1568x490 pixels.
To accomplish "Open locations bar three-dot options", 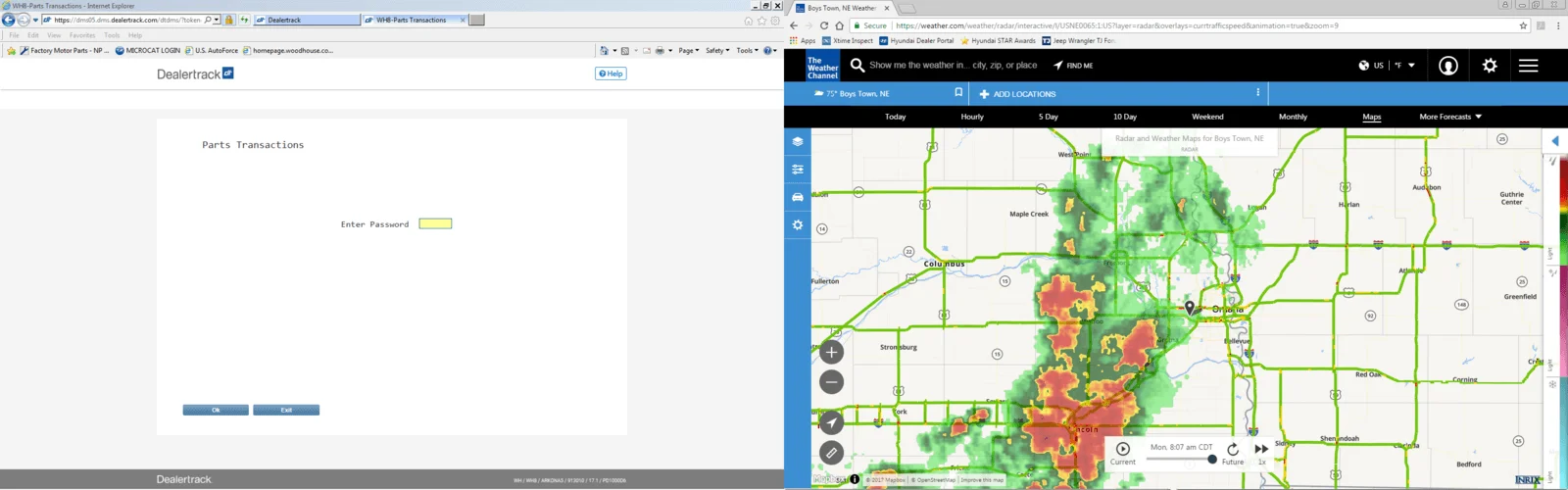I will click(x=1258, y=92).
